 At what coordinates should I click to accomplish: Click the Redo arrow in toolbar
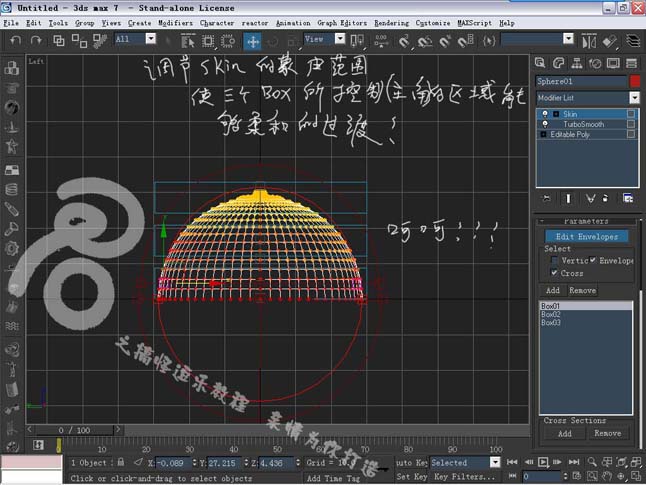click(x=36, y=40)
